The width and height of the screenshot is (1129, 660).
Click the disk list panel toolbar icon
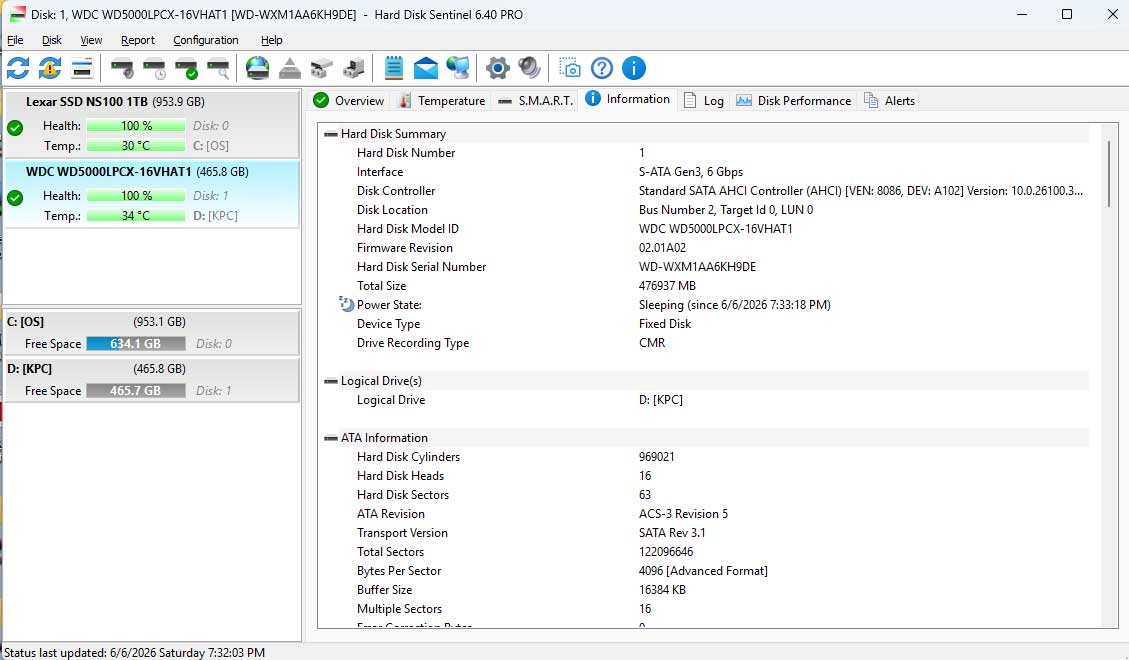82,68
